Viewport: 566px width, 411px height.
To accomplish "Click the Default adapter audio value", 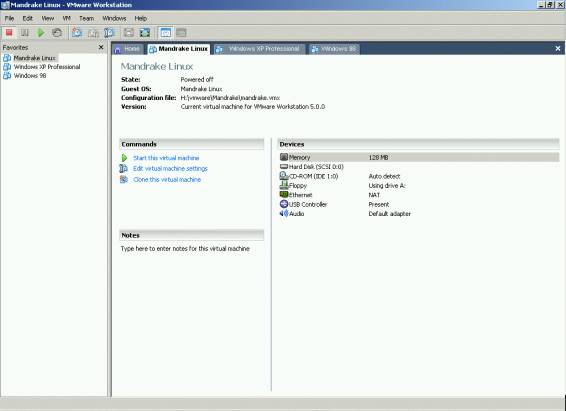I will [389, 214].
